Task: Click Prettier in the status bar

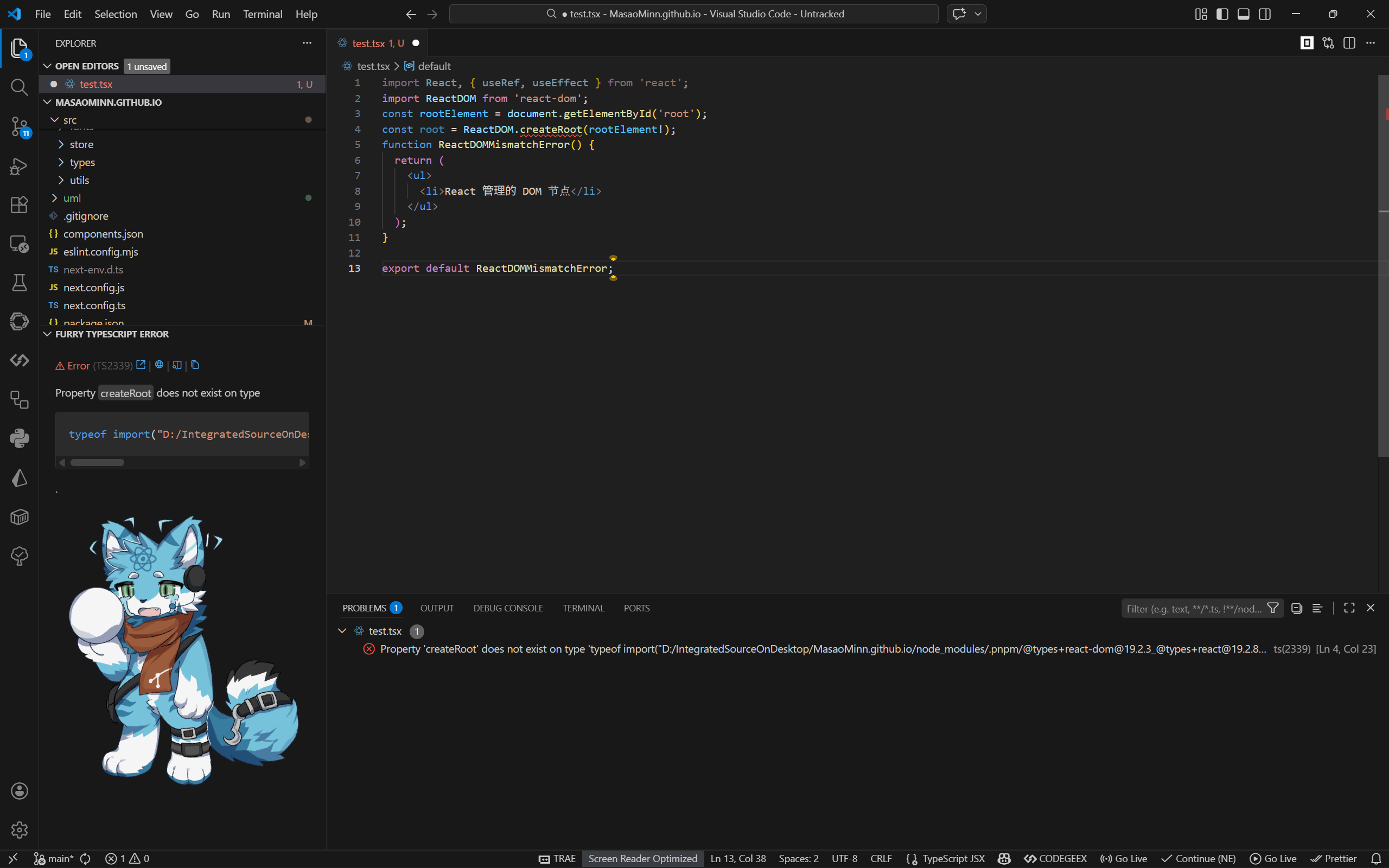Action: click(x=1334, y=858)
